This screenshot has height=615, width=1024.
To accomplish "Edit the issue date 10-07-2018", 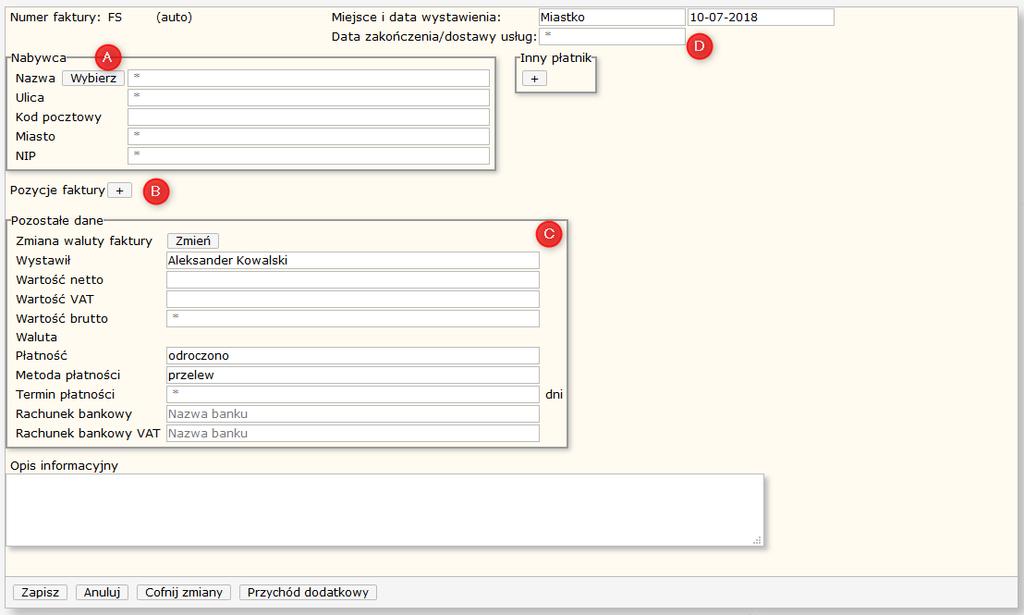I will tap(761, 18).
